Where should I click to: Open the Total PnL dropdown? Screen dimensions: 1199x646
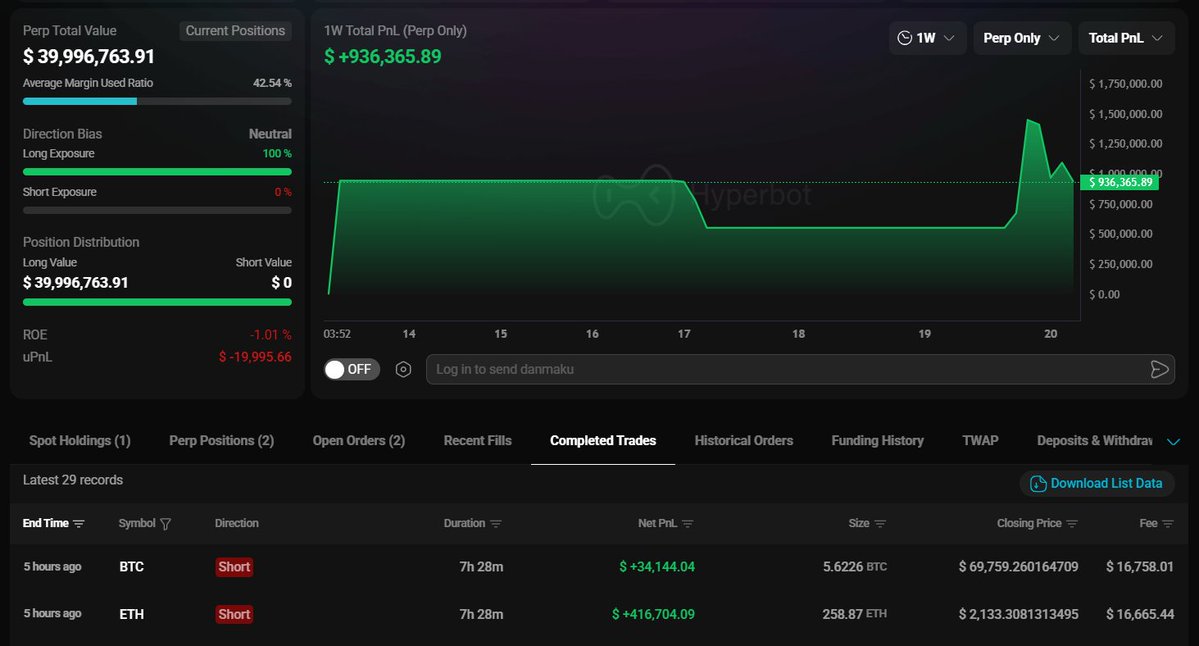[x=1126, y=38]
